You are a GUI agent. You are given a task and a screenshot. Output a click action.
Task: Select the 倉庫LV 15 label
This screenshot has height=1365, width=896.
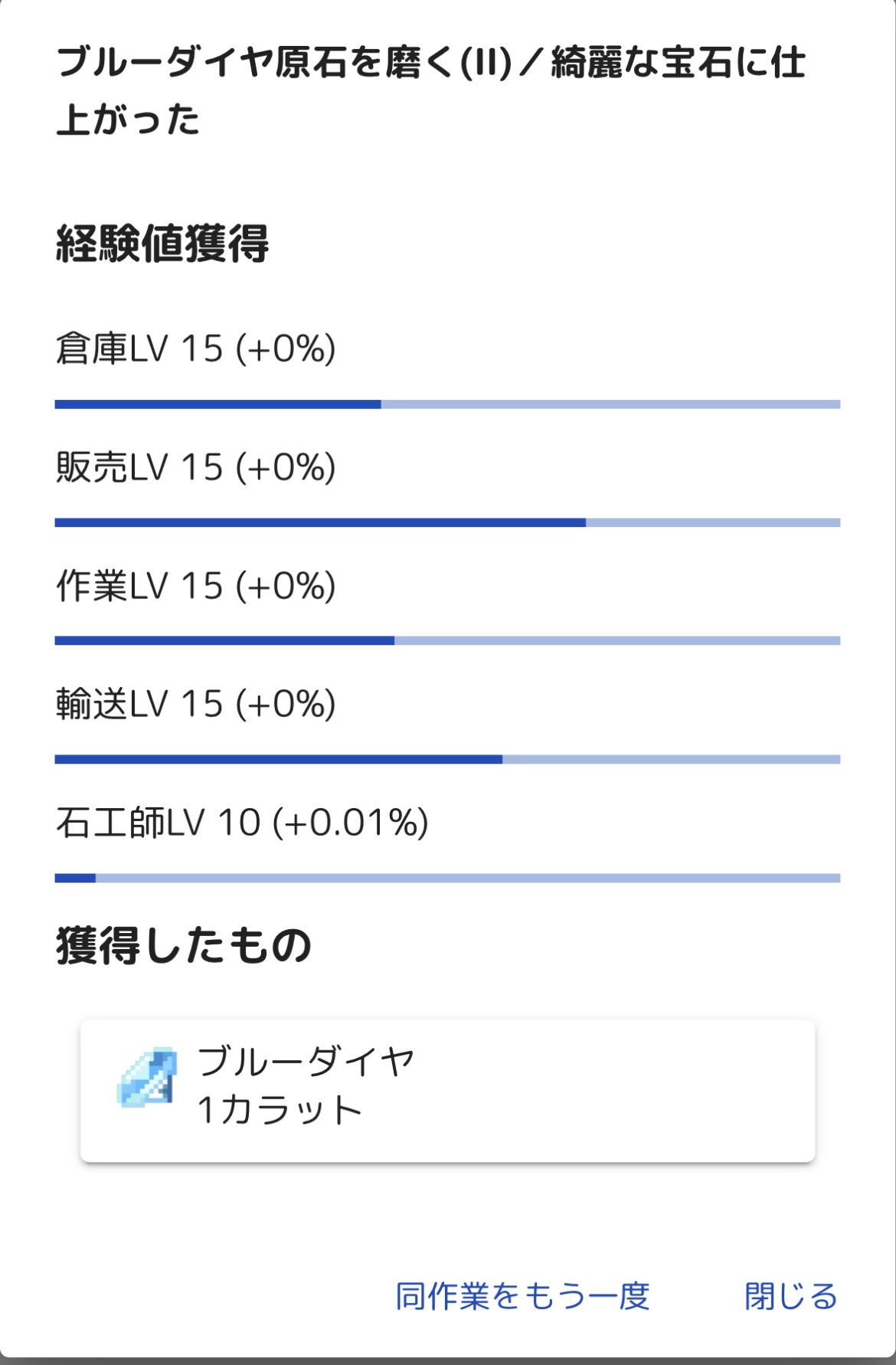tap(139, 349)
